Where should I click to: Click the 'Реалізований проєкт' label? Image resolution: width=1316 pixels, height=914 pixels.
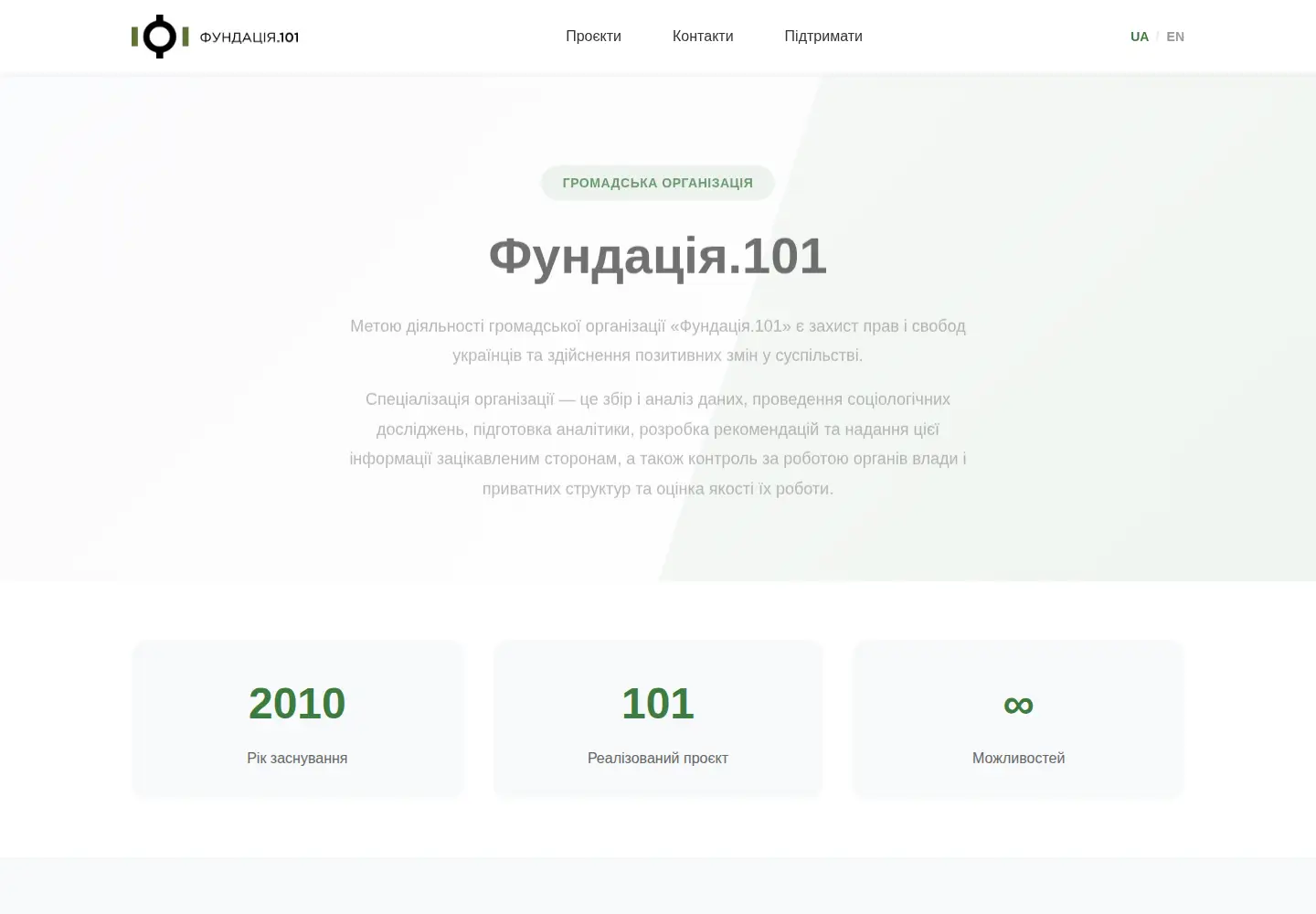coord(658,758)
